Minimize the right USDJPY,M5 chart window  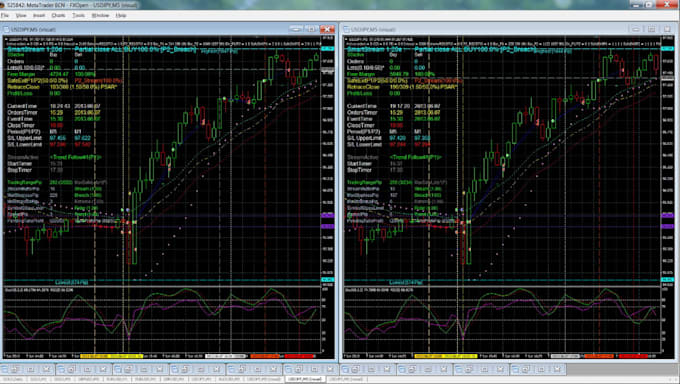[636, 29]
